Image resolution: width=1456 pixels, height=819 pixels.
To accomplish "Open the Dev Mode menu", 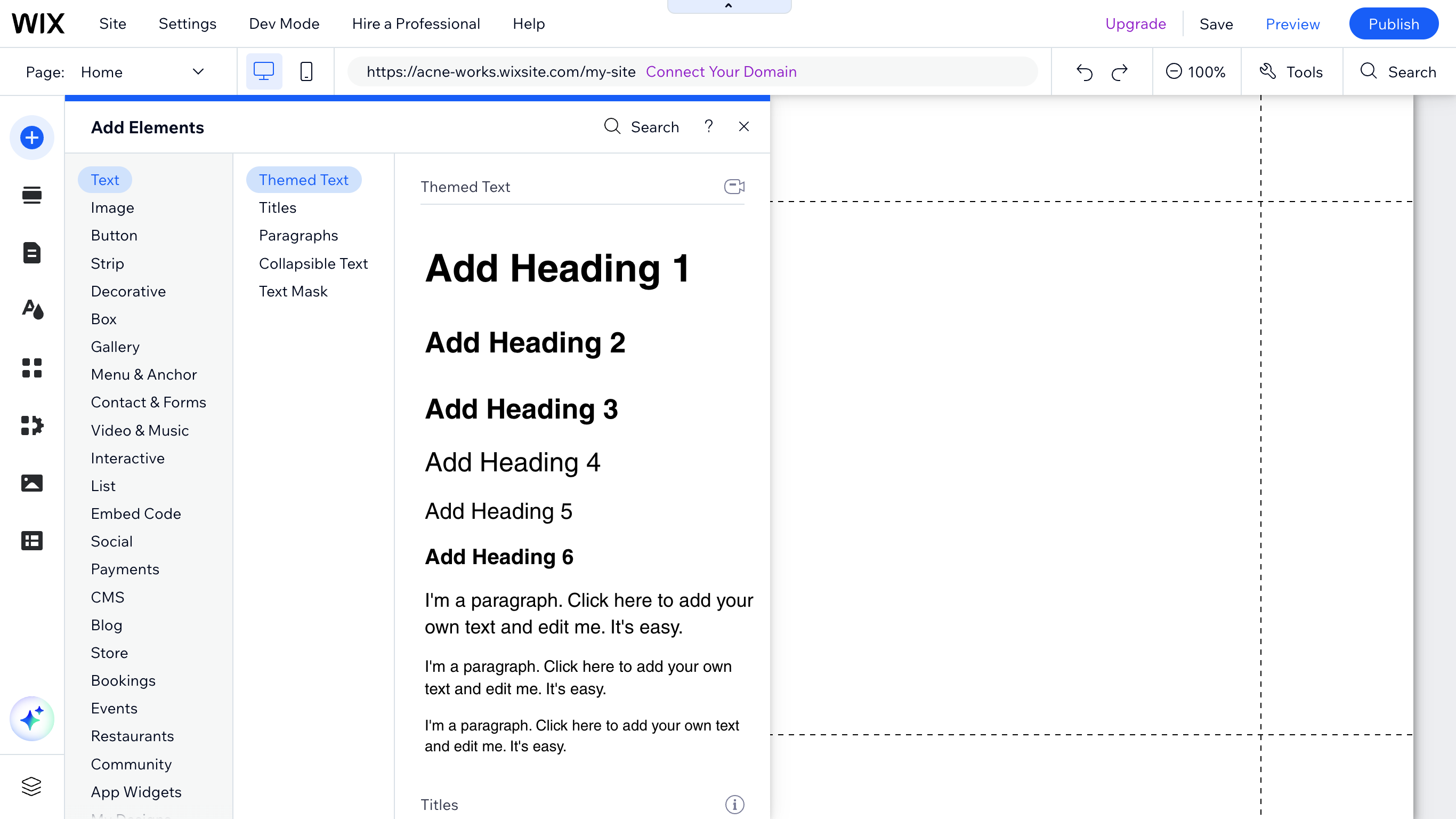I will click(284, 24).
